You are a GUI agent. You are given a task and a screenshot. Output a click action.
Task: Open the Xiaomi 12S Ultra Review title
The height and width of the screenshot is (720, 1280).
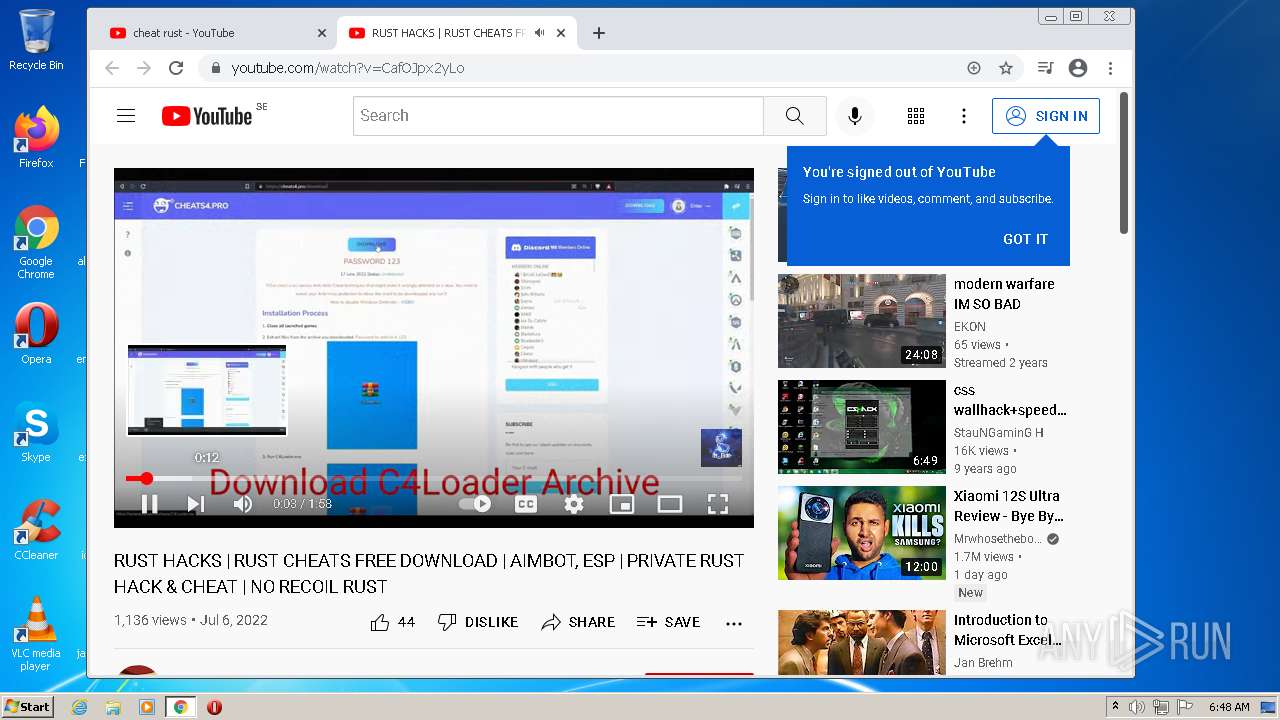[x=1008, y=506]
